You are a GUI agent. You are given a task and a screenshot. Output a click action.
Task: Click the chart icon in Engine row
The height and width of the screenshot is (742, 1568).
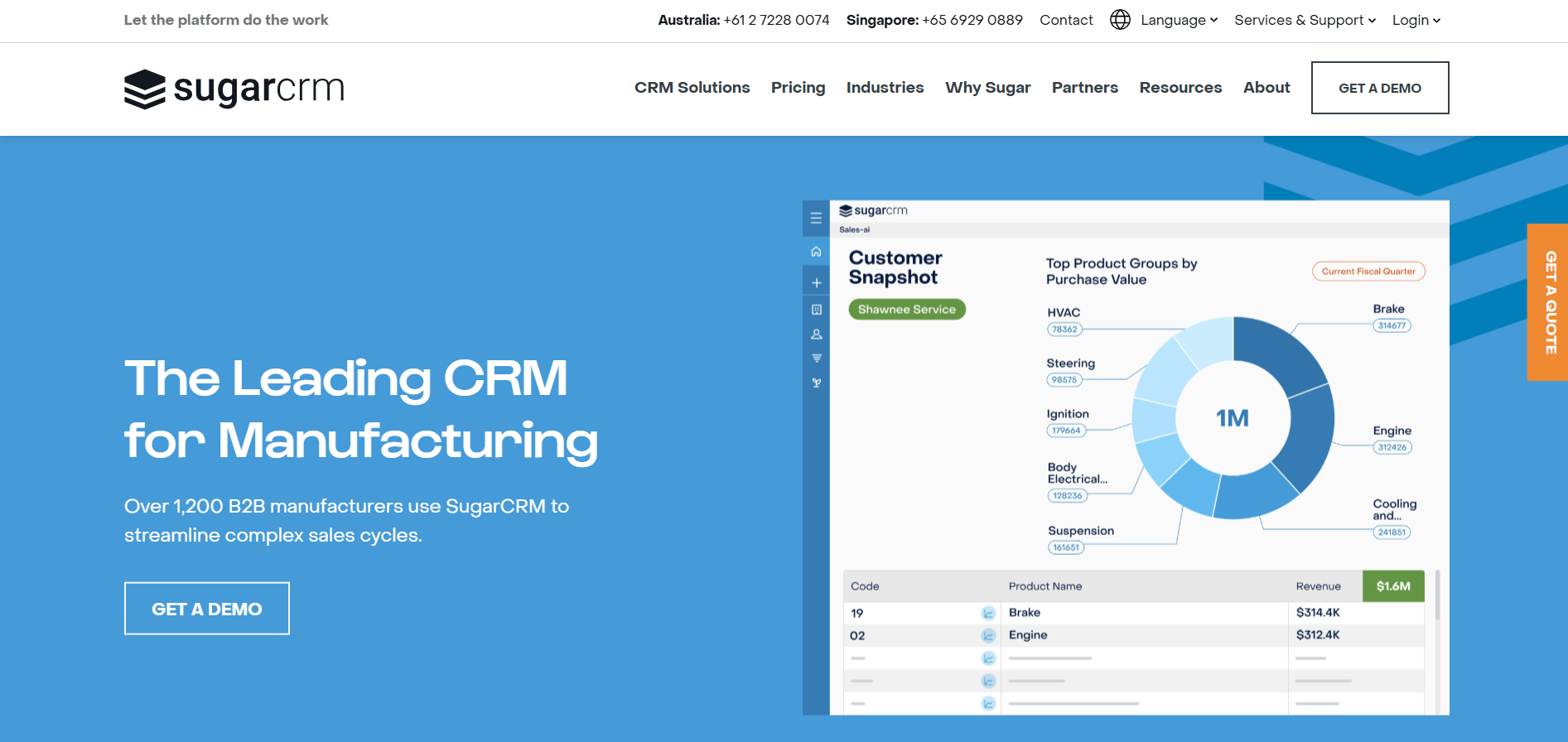(988, 635)
